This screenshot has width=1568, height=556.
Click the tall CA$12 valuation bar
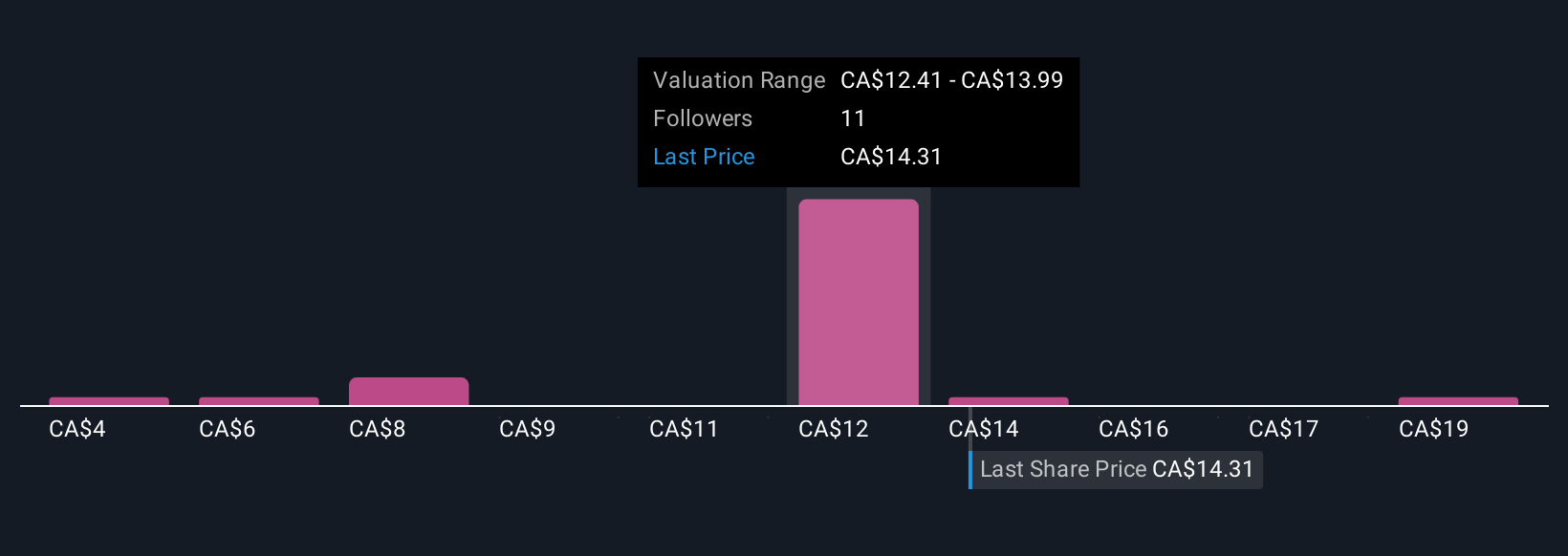coord(859,302)
